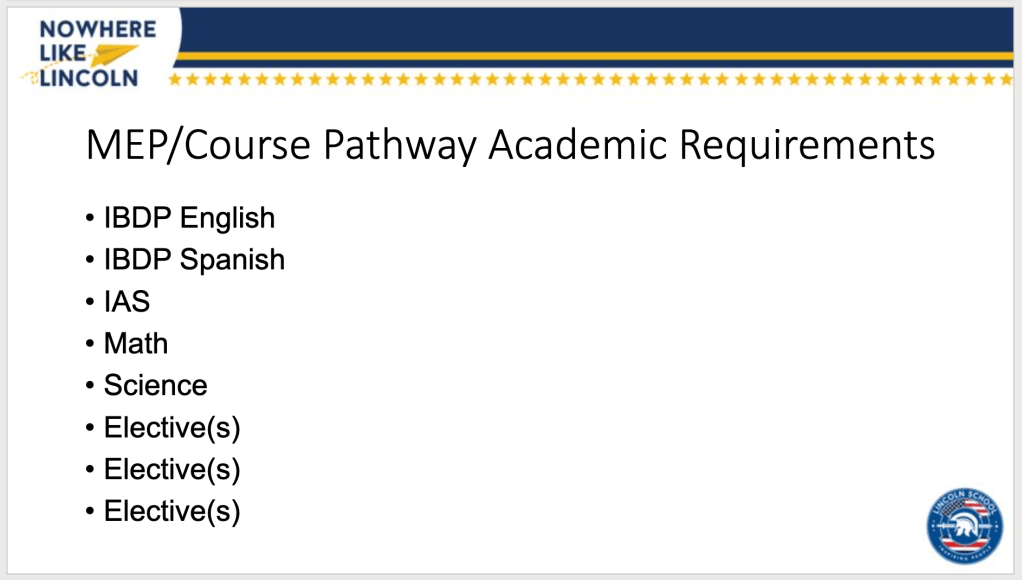Click the Math bullet item

click(x=136, y=343)
